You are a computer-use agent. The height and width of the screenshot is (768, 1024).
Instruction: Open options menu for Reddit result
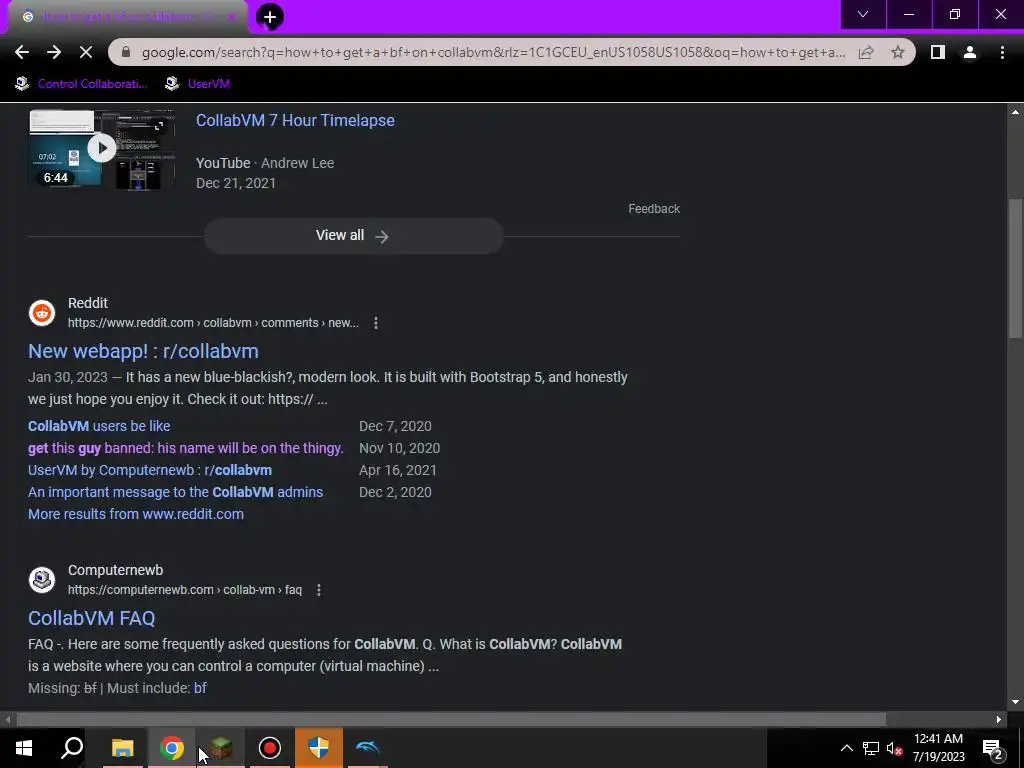(376, 323)
